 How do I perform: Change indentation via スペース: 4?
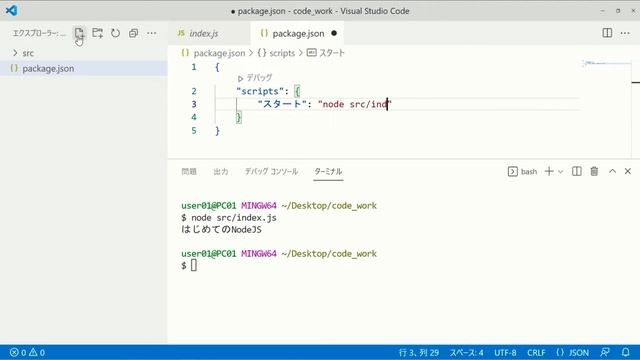tap(467, 352)
